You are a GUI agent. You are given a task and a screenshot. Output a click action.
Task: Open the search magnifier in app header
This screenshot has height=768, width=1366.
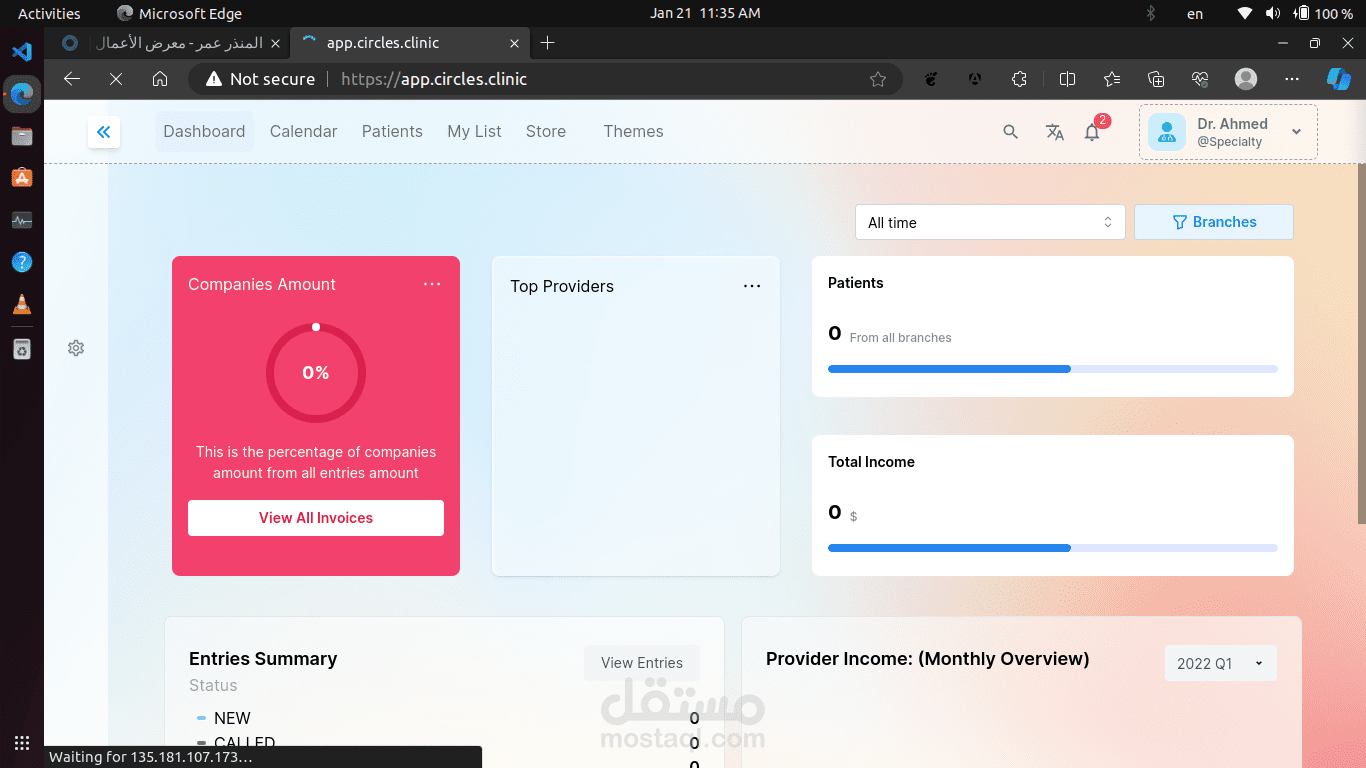pos(1011,132)
